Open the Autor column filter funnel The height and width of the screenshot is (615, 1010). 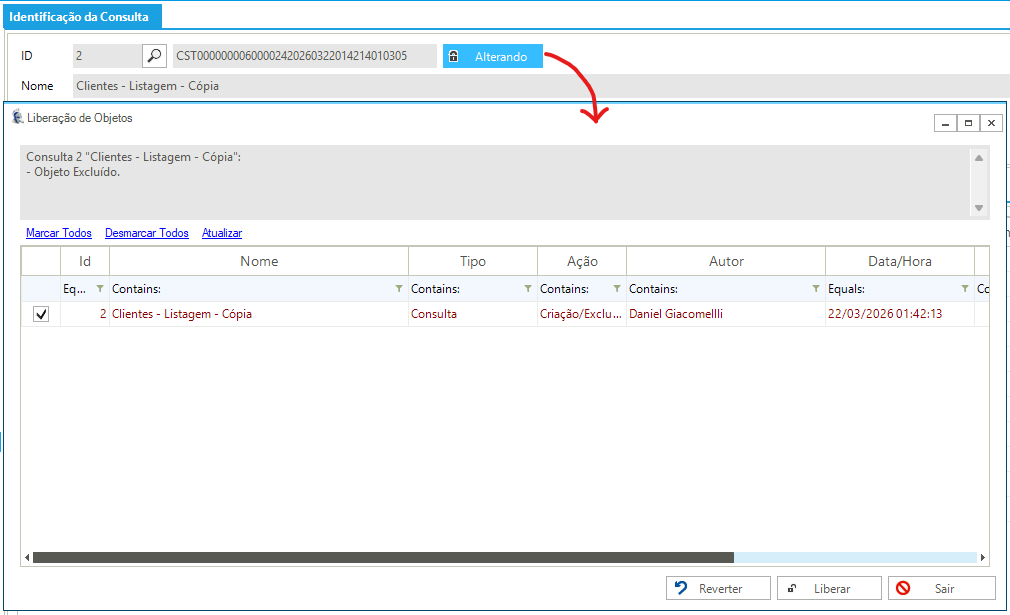816,289
